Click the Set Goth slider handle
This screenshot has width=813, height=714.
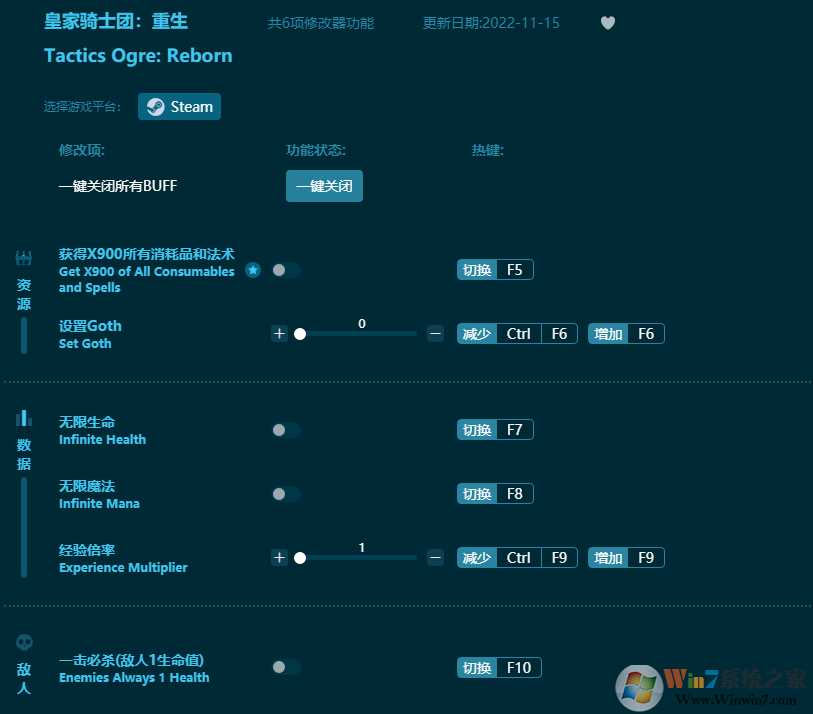pos(300,334)
